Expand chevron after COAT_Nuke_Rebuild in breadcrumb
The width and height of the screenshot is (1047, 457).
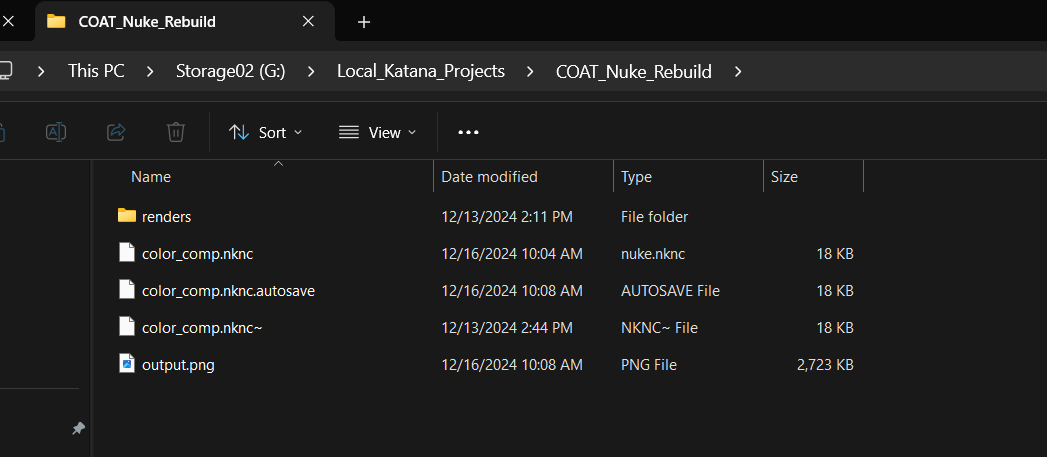coord(738,71)
